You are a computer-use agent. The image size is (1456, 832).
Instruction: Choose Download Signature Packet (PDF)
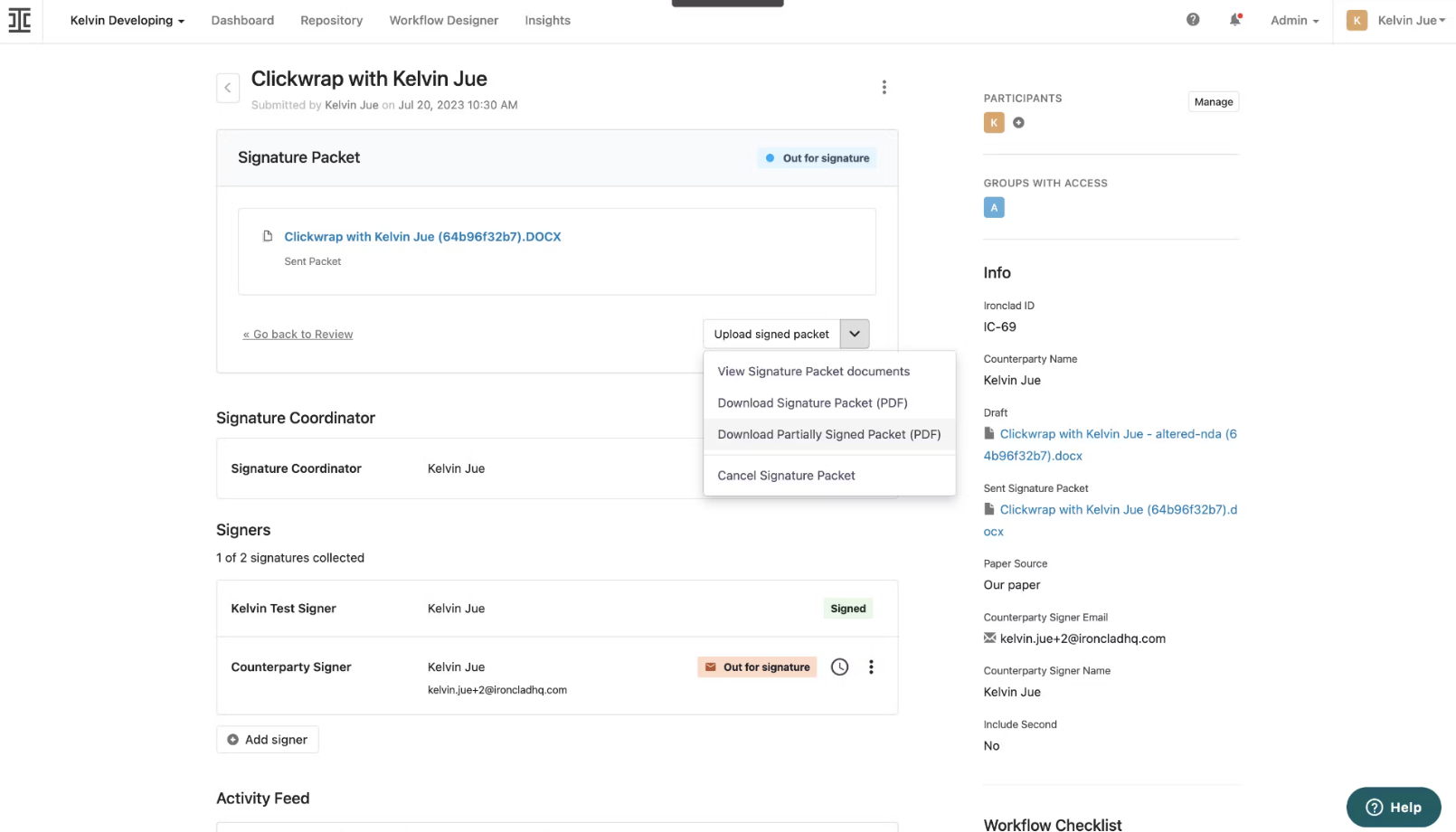829,403
